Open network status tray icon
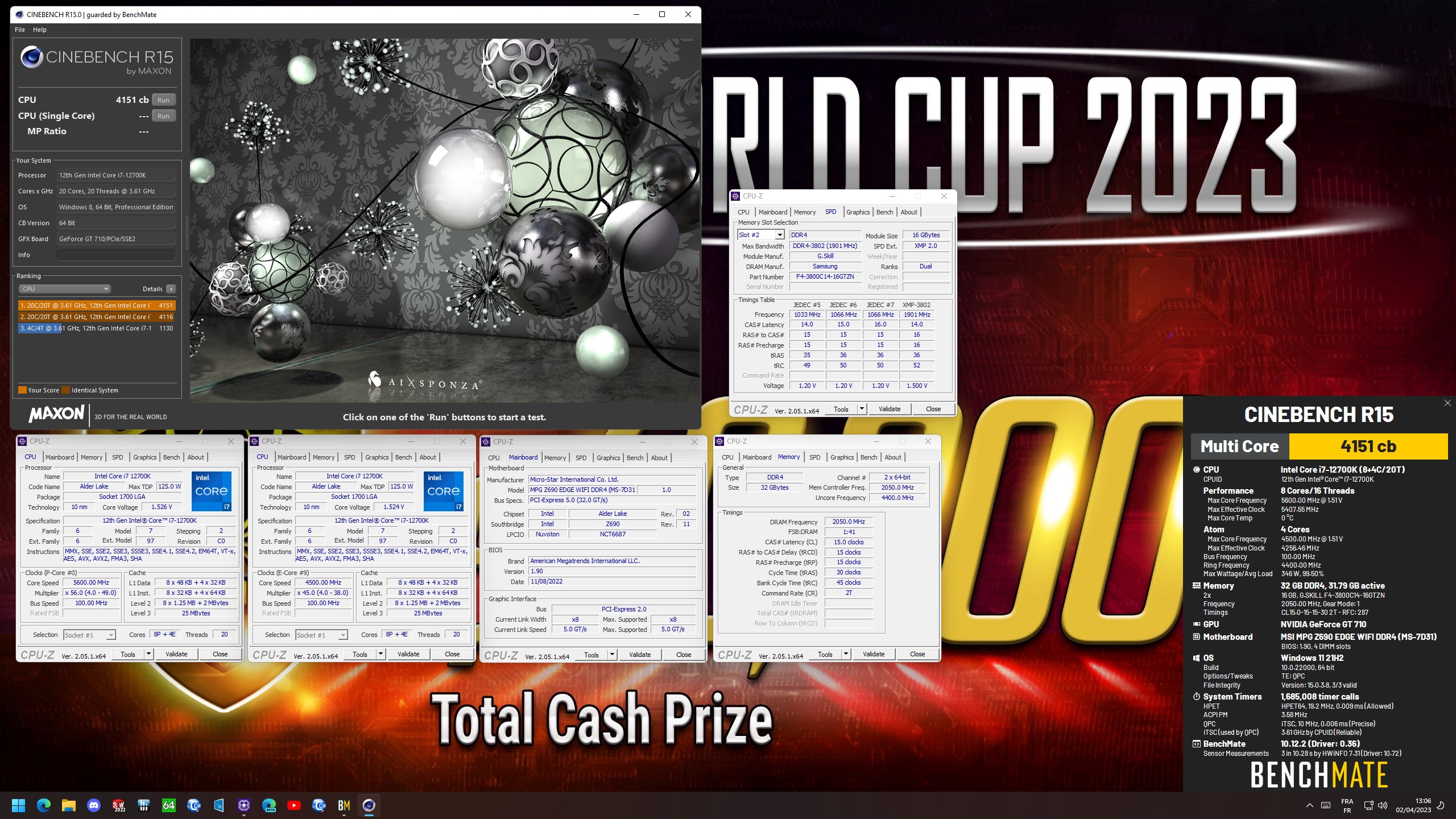Viewport: 1456px width, 819px height. [1368, 805]
